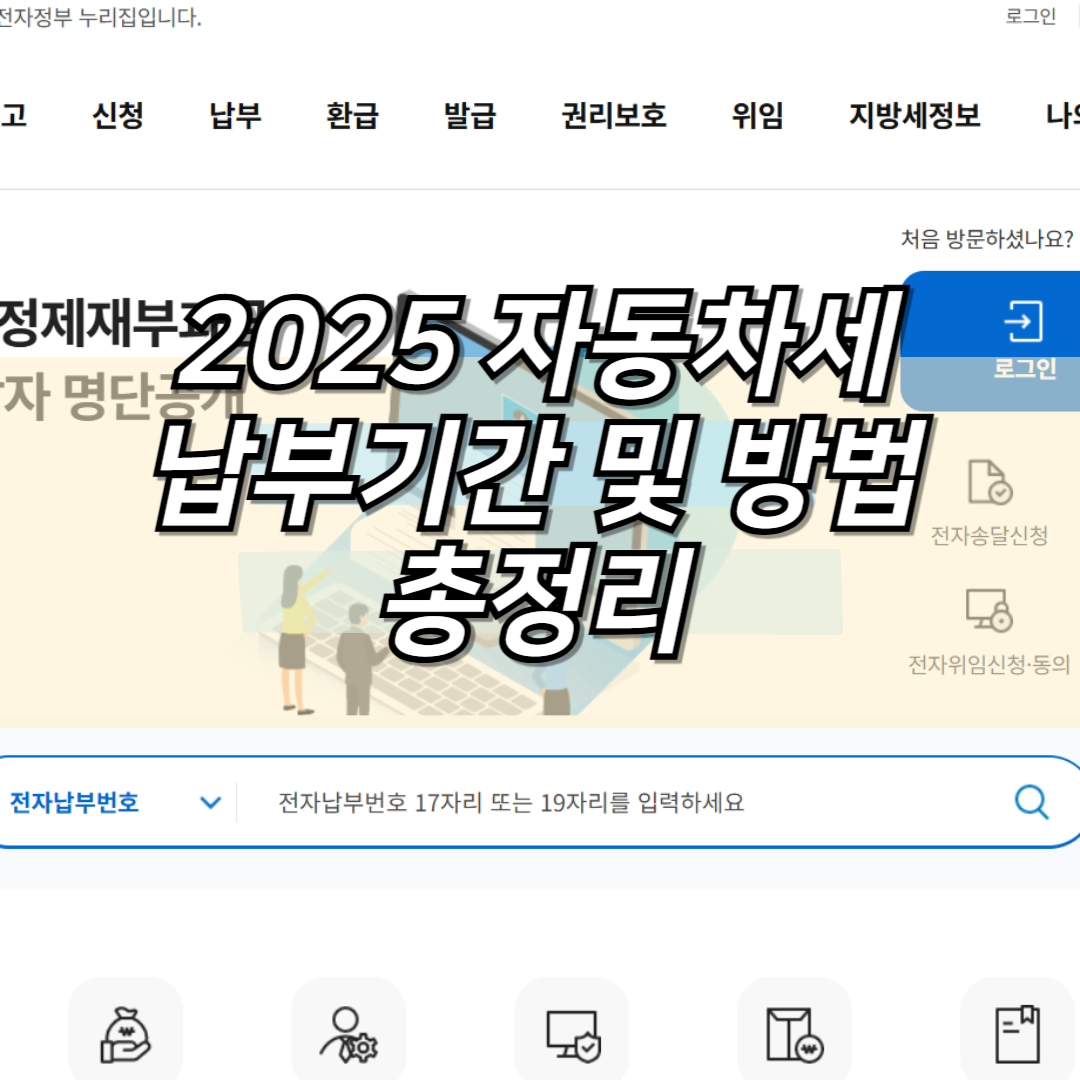Open the 권리보호 menu

click(614, 115)
